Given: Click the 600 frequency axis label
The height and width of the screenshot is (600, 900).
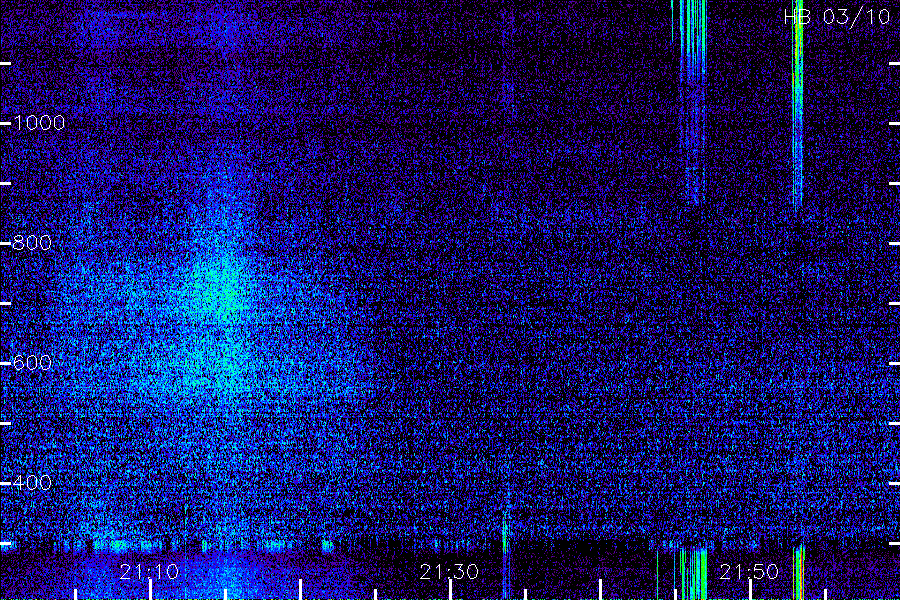Looking at the screenshot, I should pos(32,363).
